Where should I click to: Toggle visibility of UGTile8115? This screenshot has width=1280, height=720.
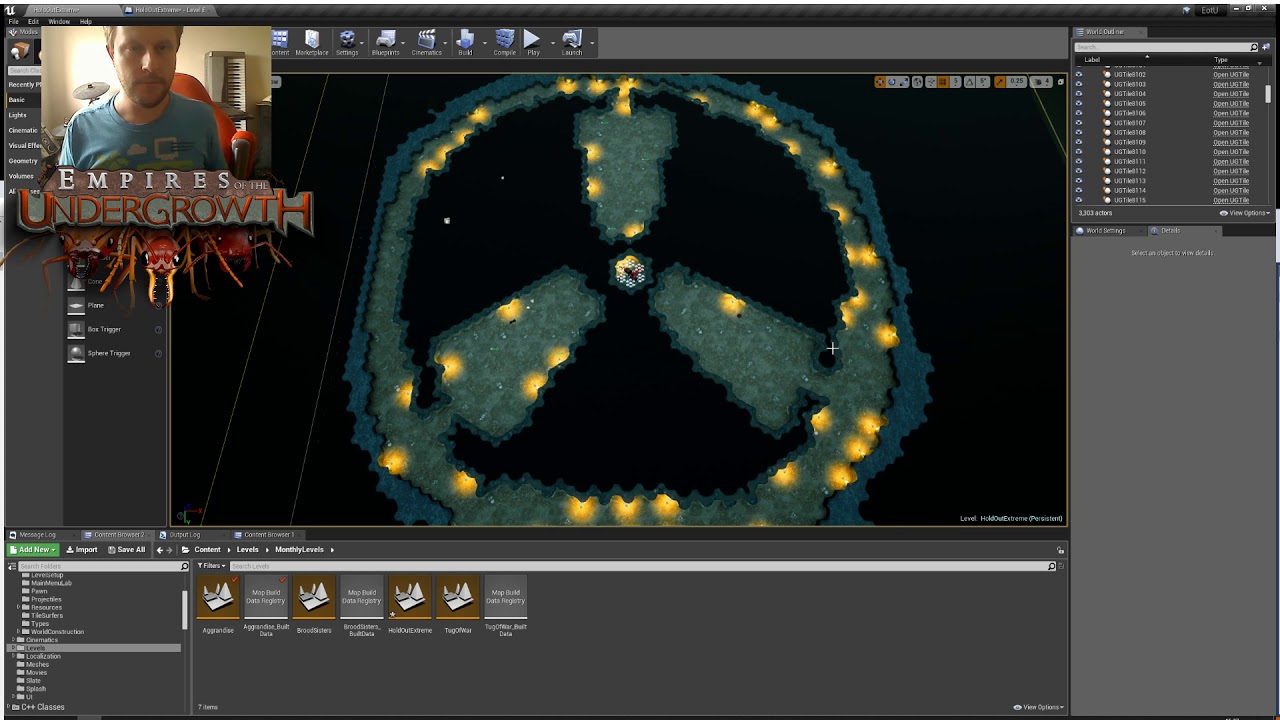click(x=1078, y=200)
